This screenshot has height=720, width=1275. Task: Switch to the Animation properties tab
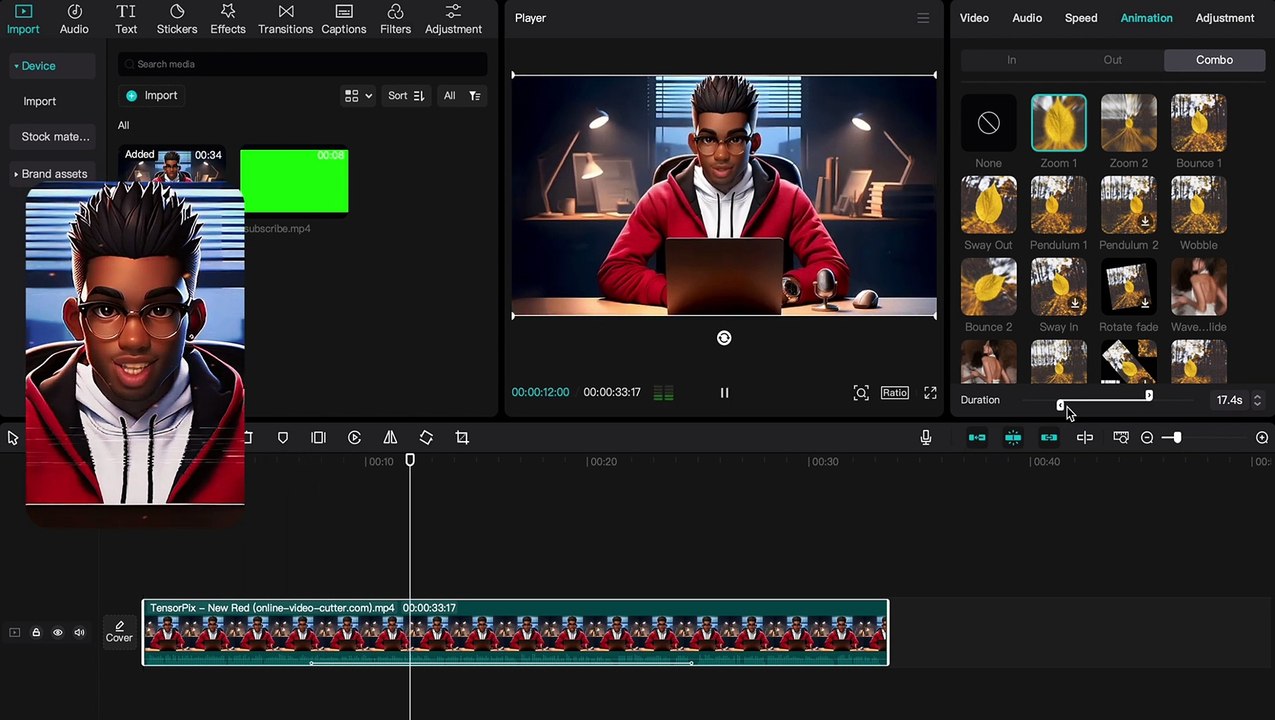click(1146, 18)
